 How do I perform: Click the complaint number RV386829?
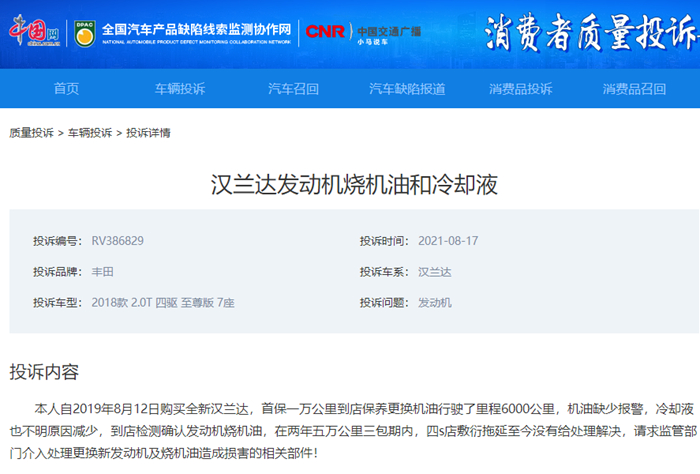[117, 241]
